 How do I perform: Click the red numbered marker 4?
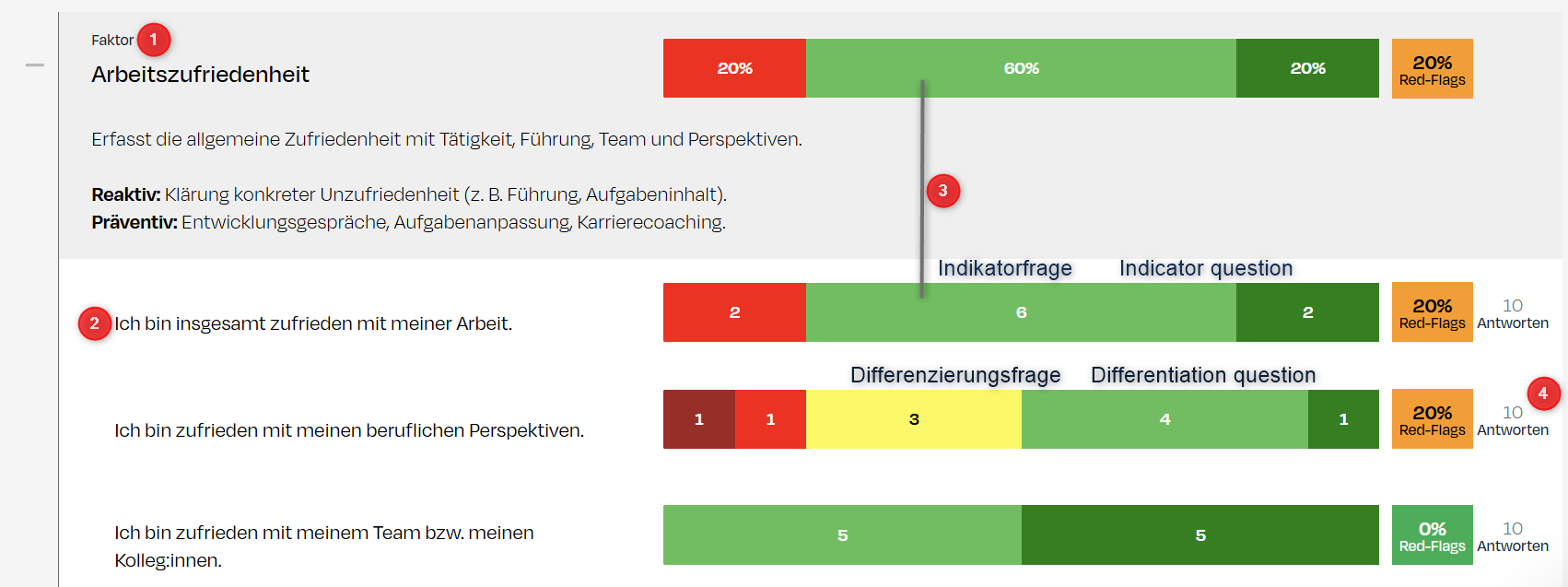point(1543,393)
